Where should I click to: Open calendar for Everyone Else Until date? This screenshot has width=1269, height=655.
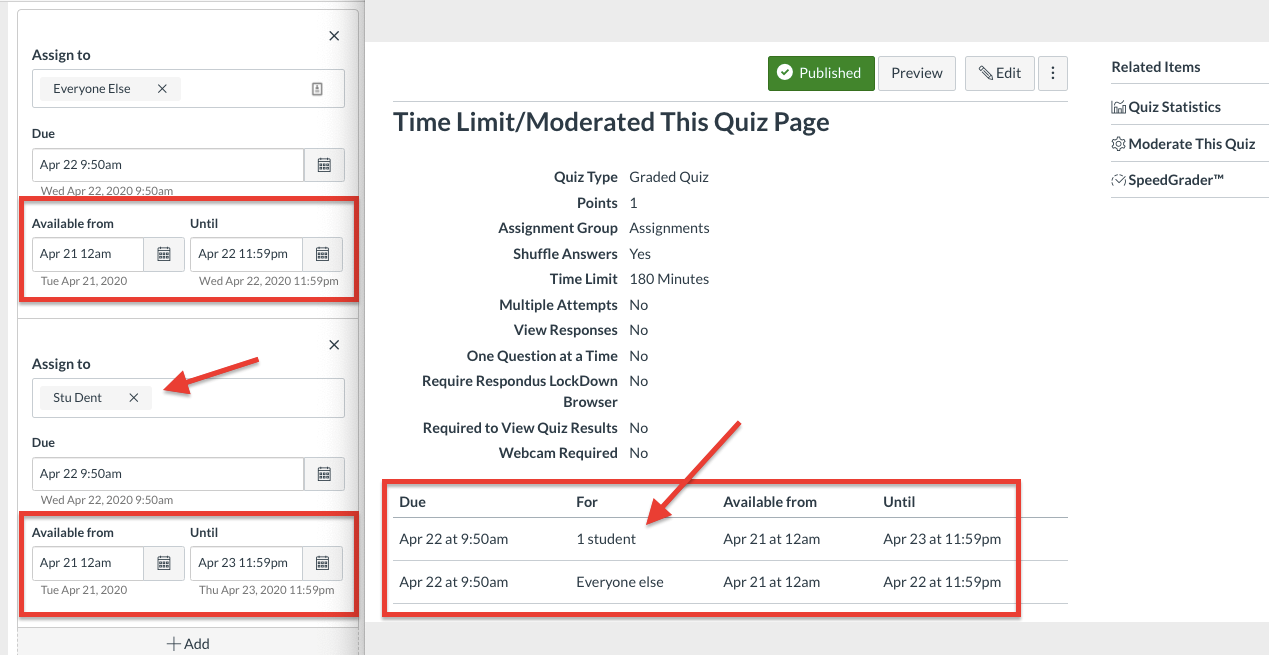click(x=322, y=254)
